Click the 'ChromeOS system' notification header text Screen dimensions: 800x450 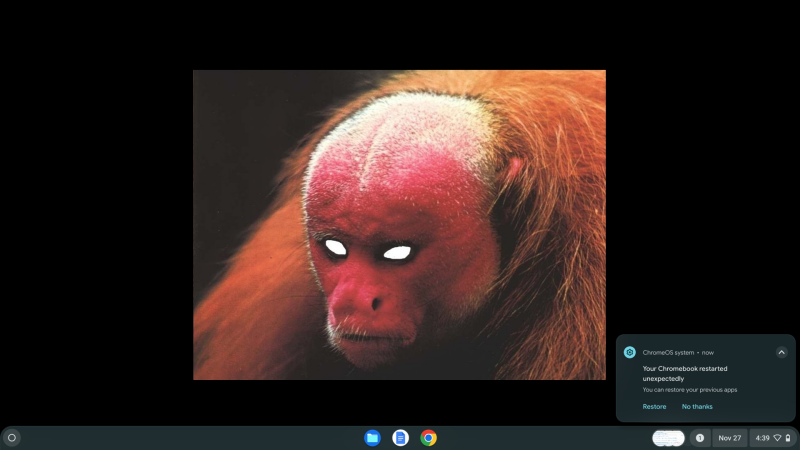tap(669, 352)
